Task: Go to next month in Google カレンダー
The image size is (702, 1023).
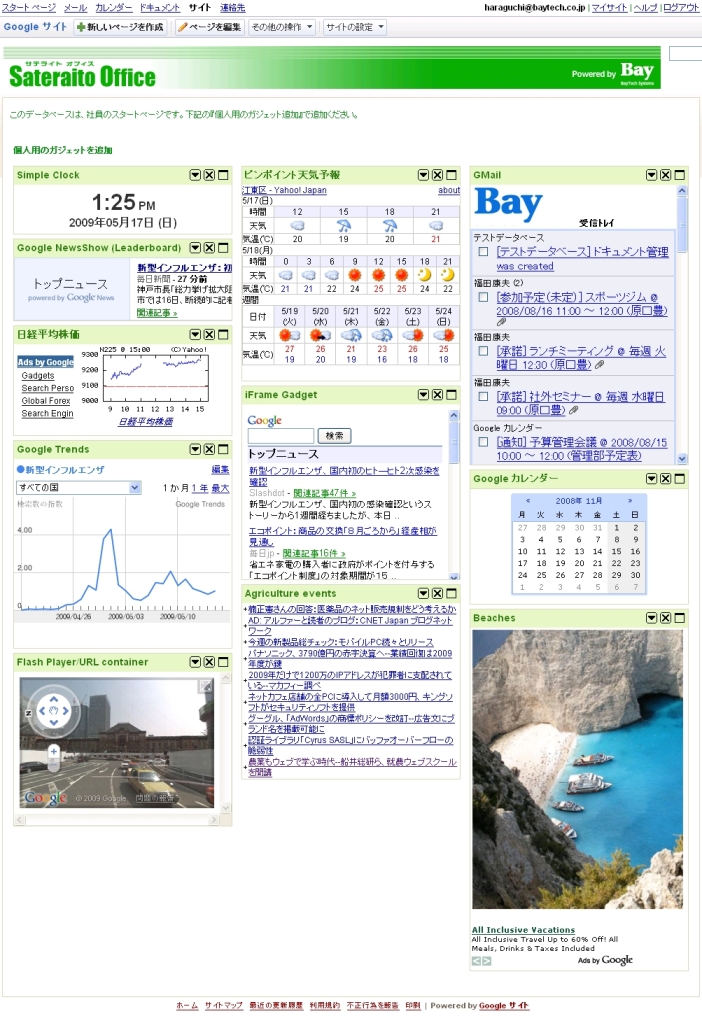Action: click(630, 501)
